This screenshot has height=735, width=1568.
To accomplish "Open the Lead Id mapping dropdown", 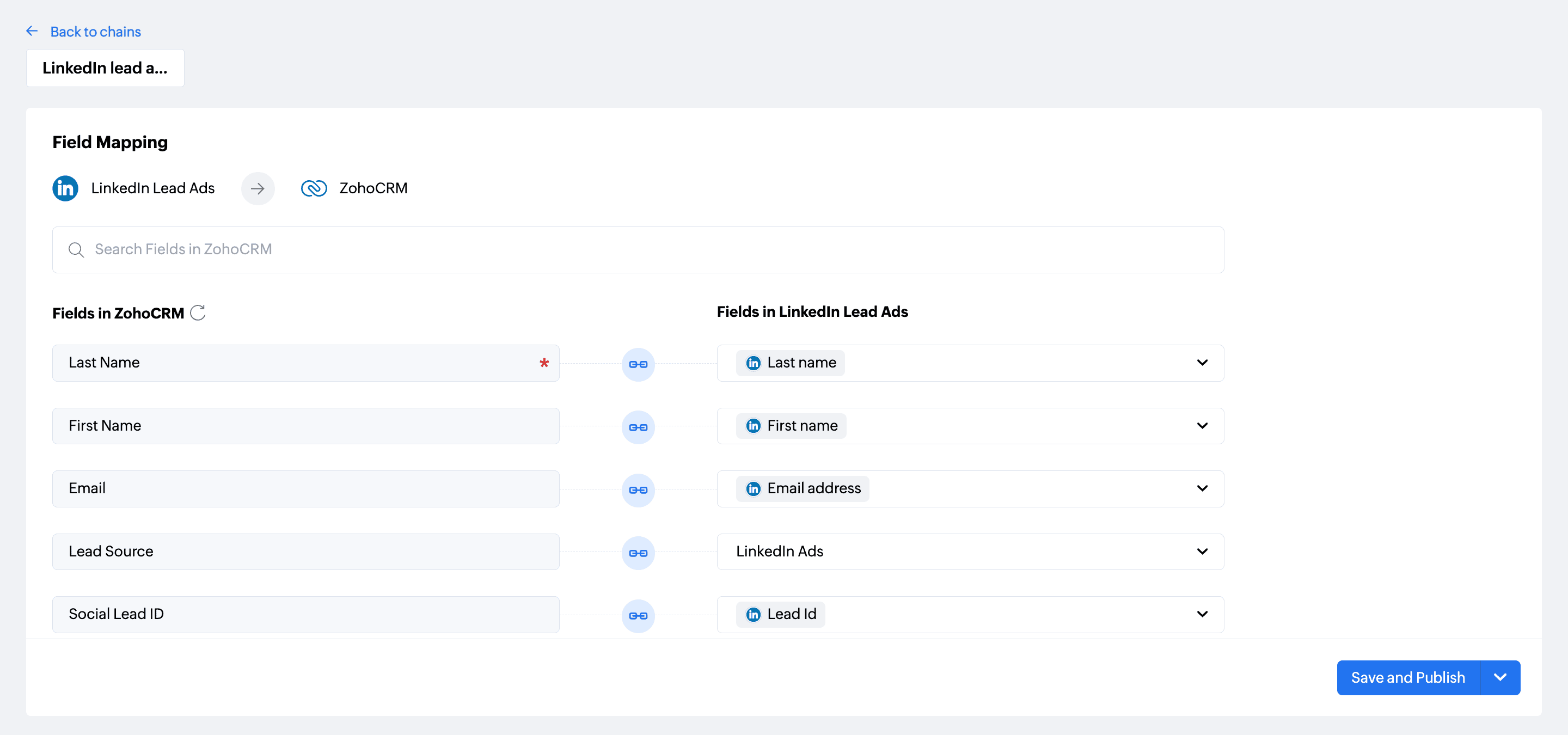I will tap(1202, 615).
